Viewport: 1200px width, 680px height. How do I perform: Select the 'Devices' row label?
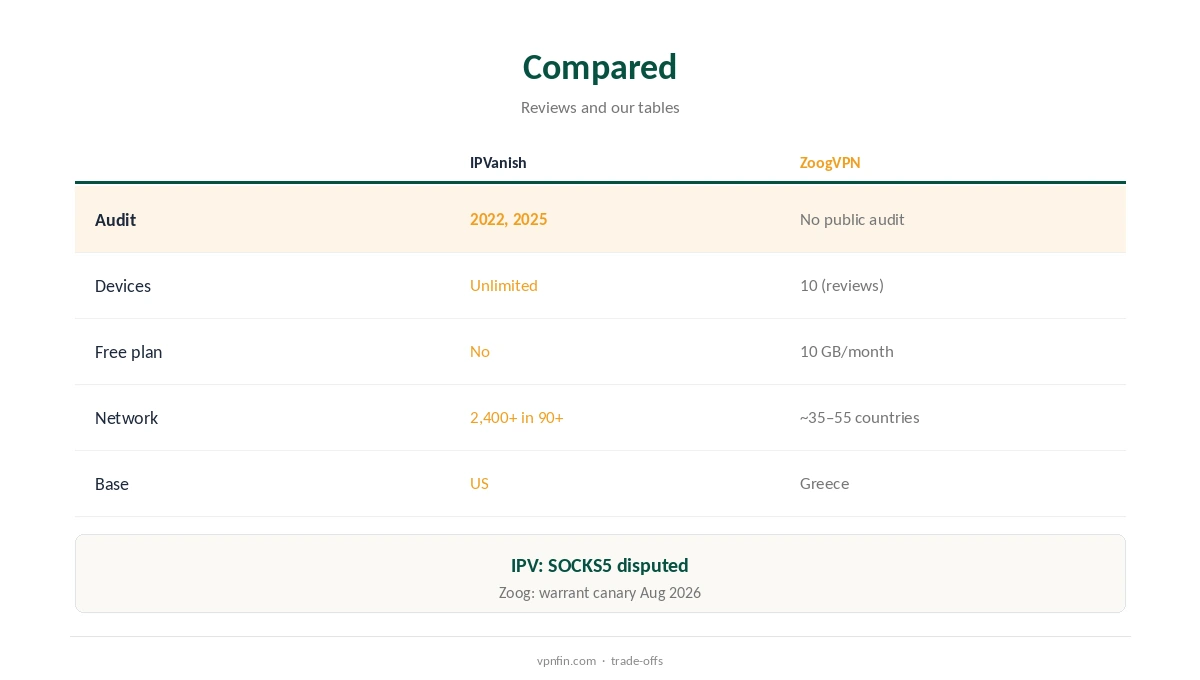pos(123,285)
